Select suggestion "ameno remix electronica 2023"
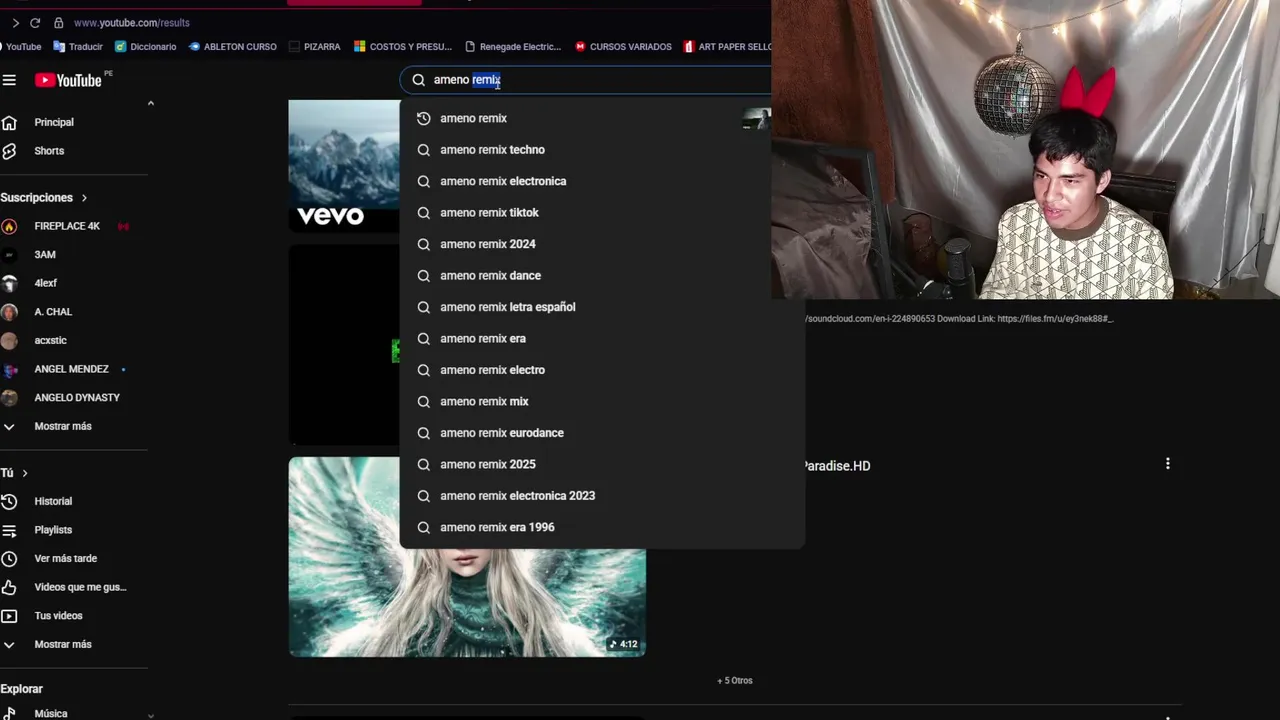 click(602, 496)
